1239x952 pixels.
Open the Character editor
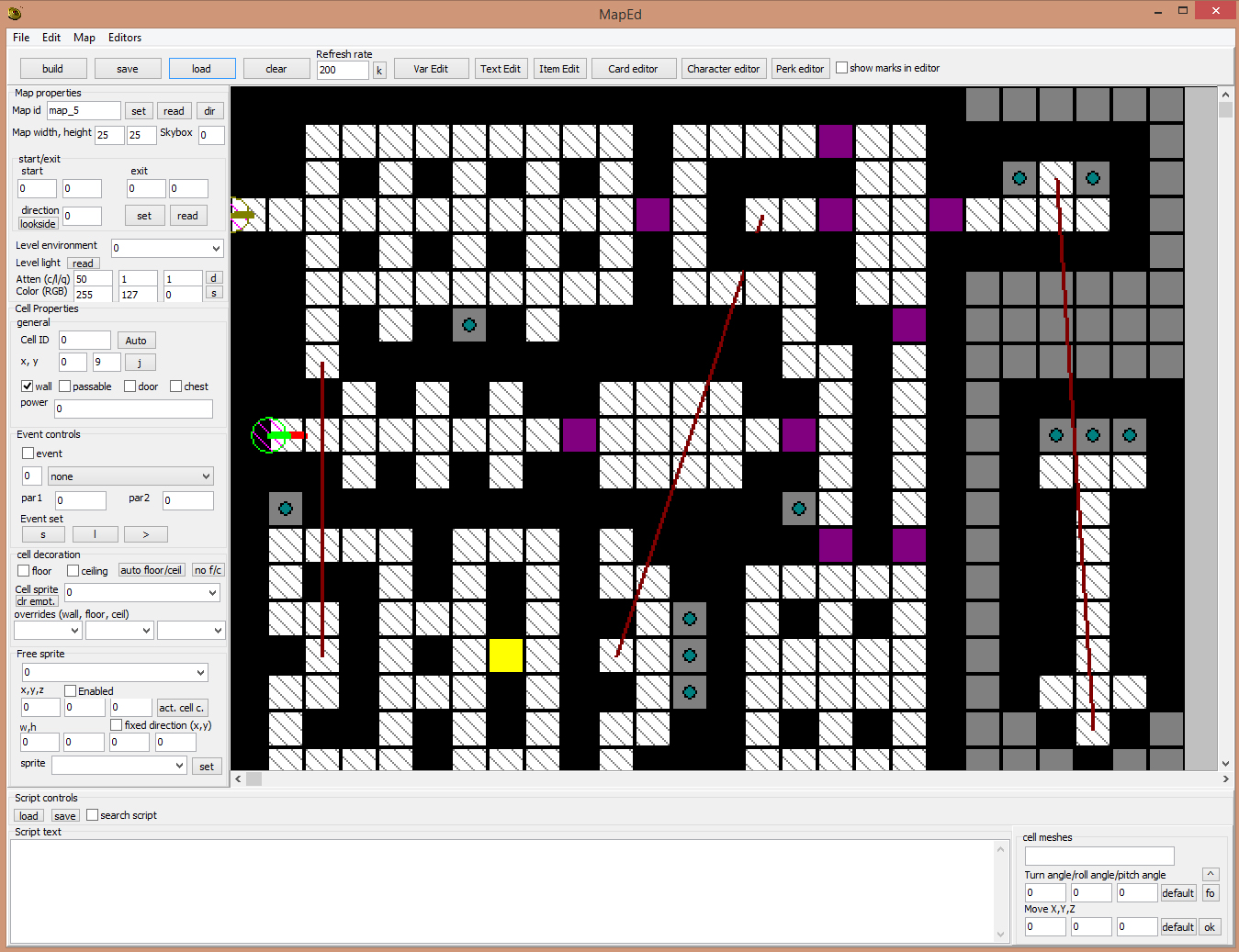(724, 69)
